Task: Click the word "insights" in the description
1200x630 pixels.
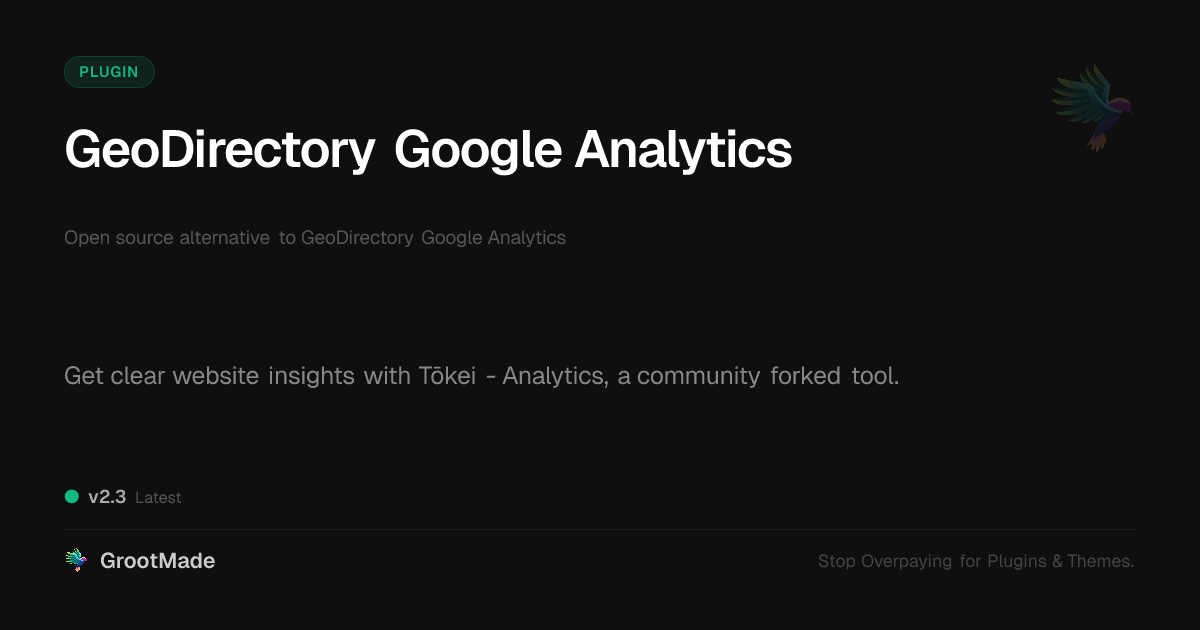Action: (311, 376)
